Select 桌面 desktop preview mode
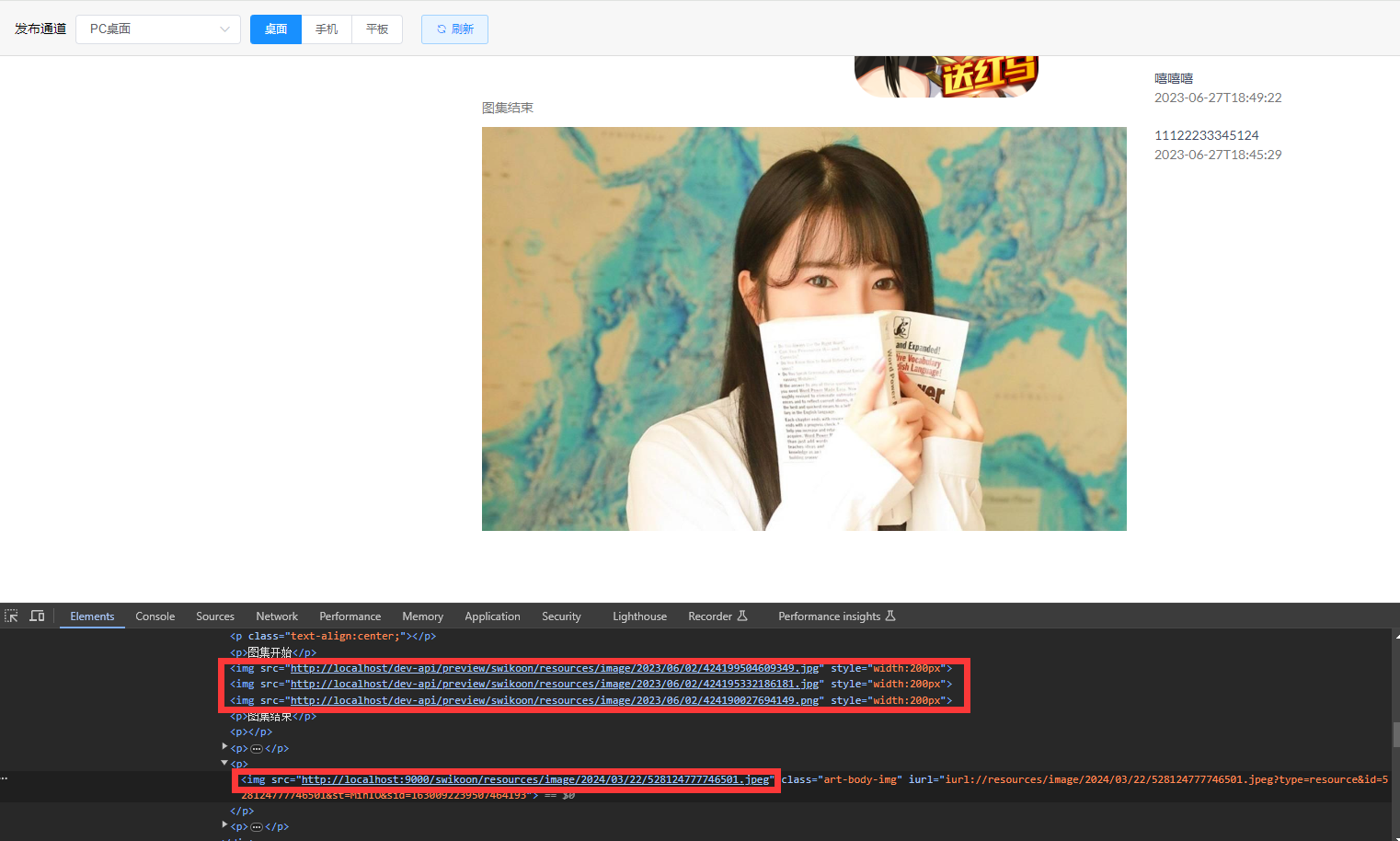The width and height of the screenshot is (1400, 841). tap(276, 29)
